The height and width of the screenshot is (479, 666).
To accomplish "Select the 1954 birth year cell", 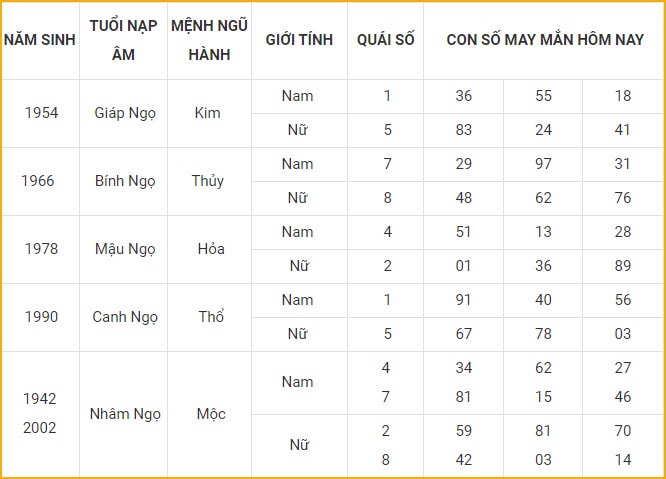I will 41,113.
